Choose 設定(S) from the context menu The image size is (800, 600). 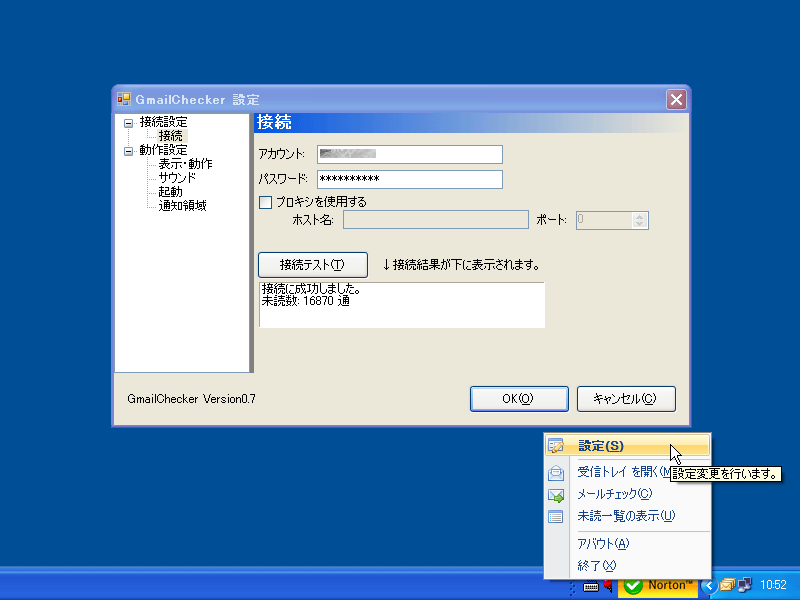point(628,446)
